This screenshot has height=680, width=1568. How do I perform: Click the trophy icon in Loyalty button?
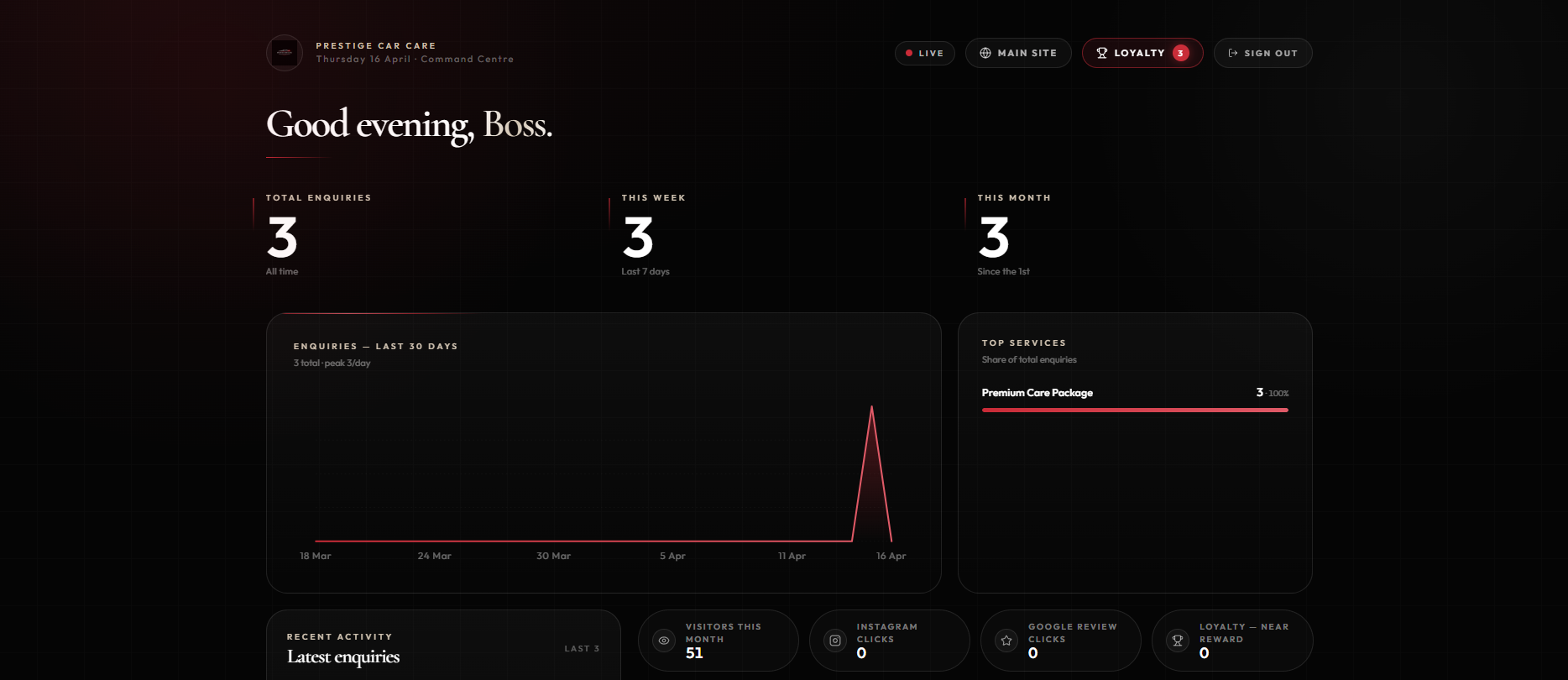[x=1102, y=53]
